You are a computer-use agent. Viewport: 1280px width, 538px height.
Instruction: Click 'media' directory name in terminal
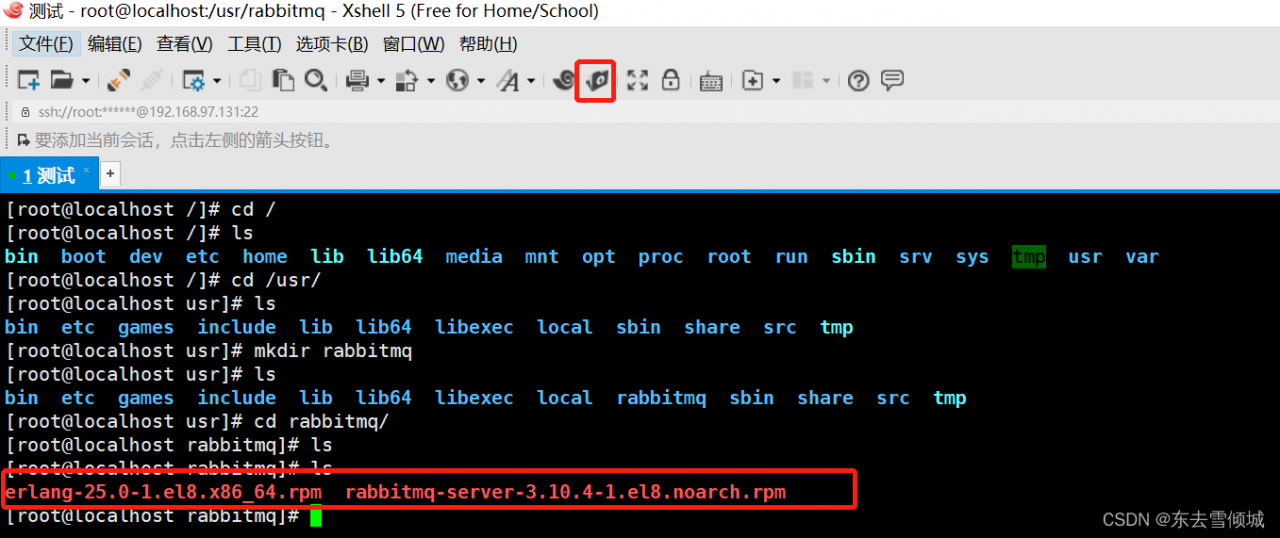coord(474,256)
